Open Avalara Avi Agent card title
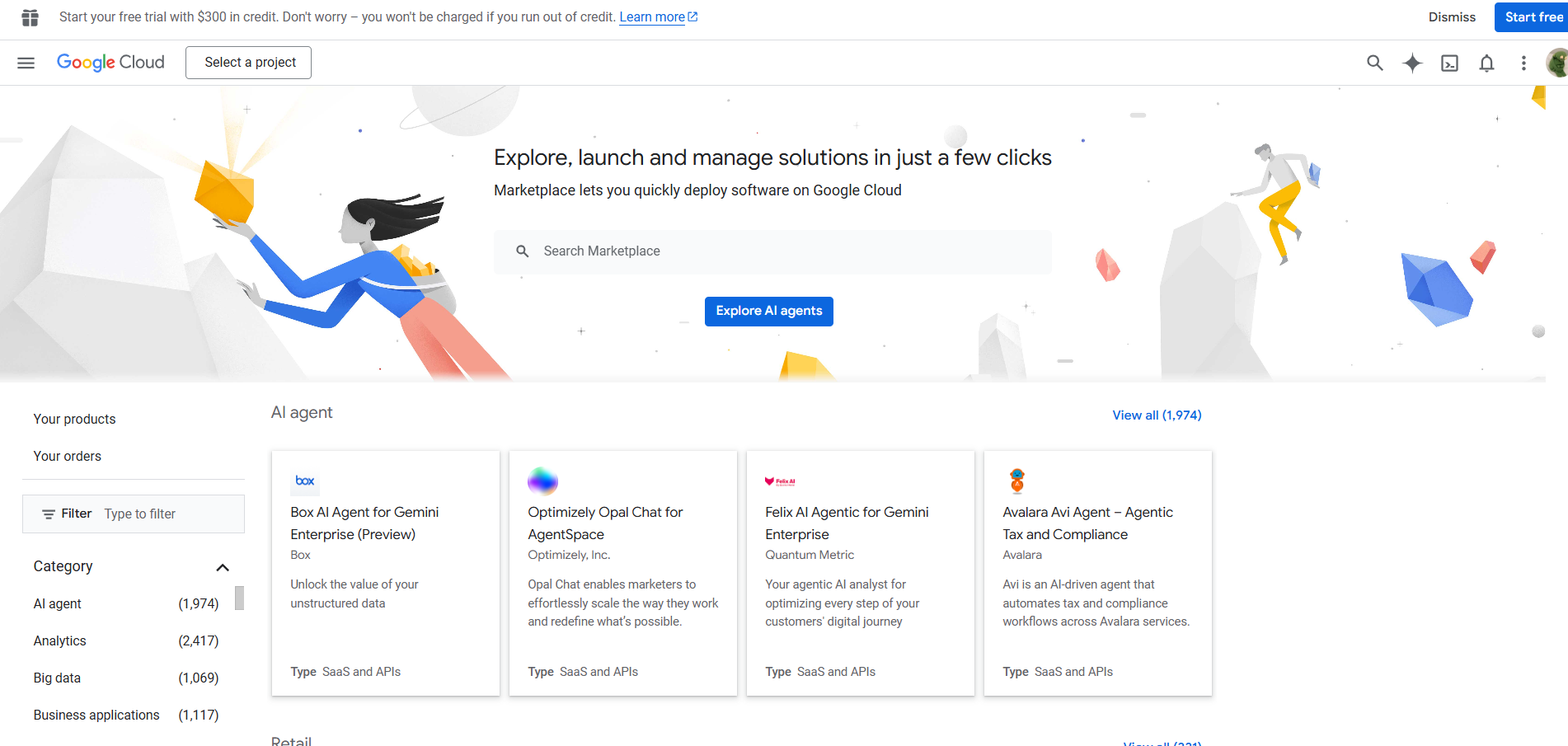The height and width of the screenshot is (746, 1568). [x=1087, y=523]
